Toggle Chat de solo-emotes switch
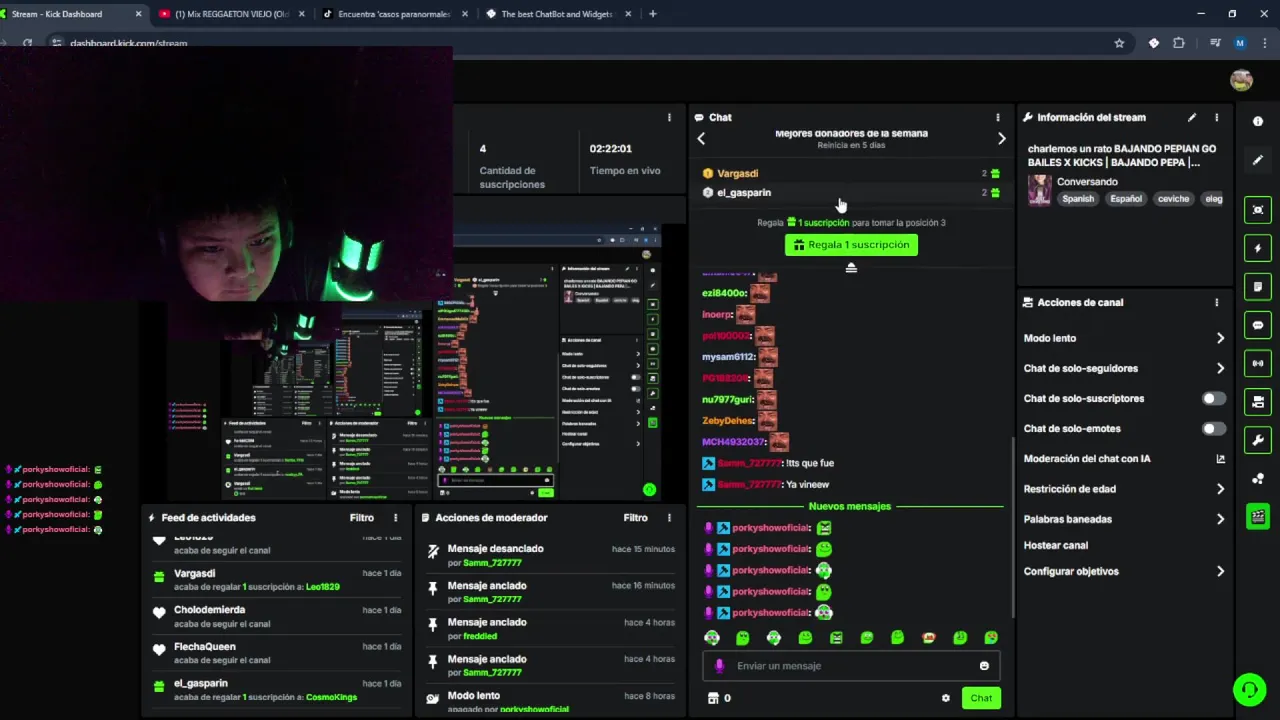The width and height of the screenshot is (1280, 720). point(1213,428)
